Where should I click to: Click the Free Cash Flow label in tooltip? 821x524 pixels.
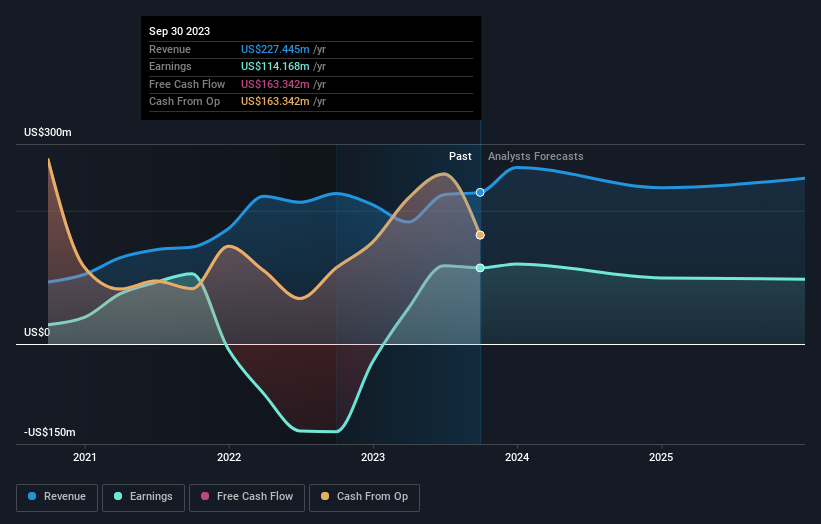coord(187,84)
